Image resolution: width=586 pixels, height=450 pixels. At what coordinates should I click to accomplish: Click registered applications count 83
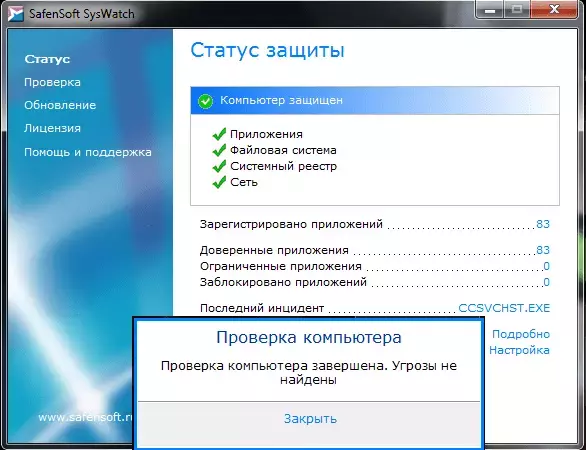pyautogui.click(x=543, y=224)
